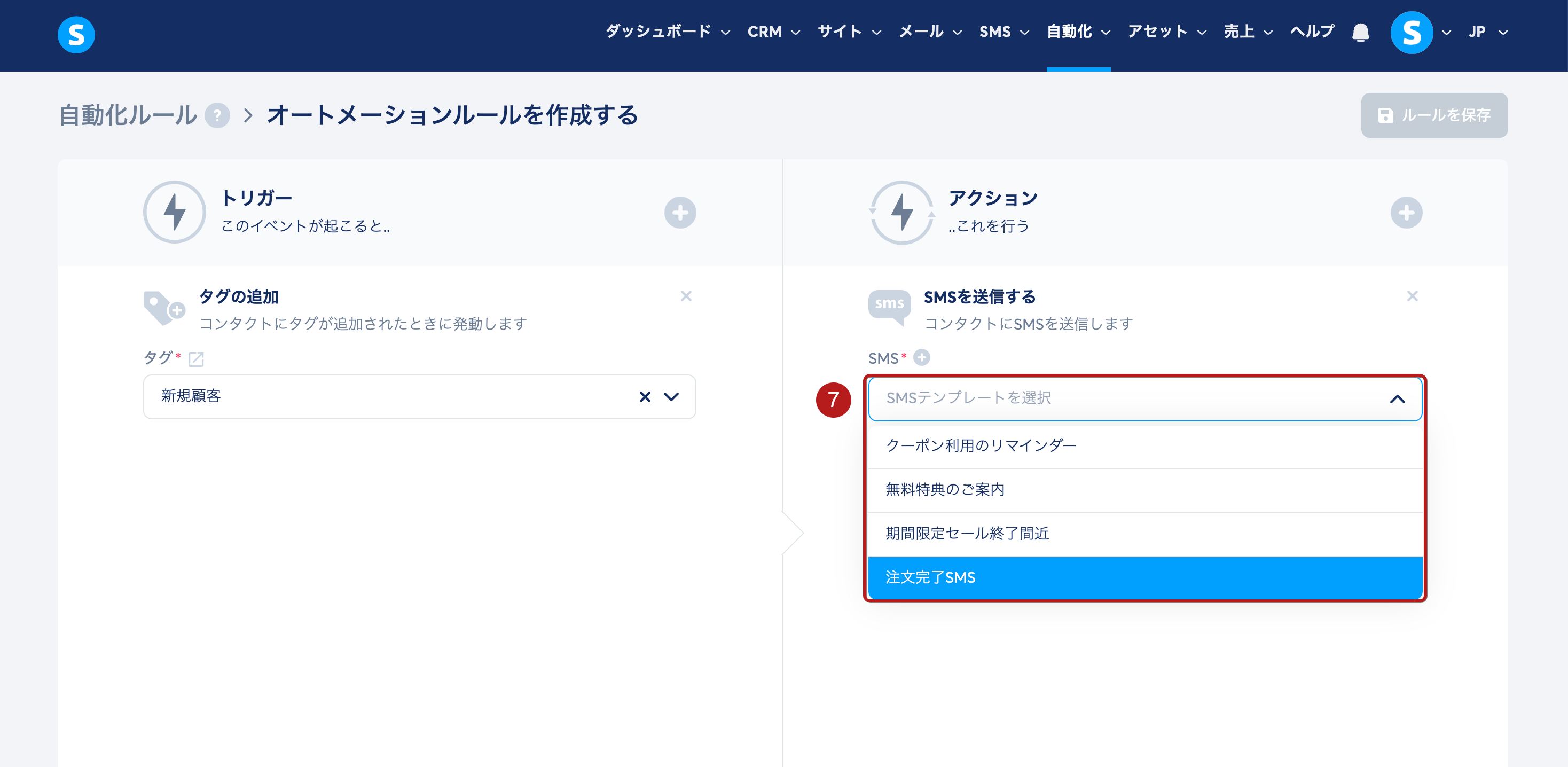Open the 売上 menu
Image resolution: width=1568 pixels, height=767 pixels.
coord(1248,32)
